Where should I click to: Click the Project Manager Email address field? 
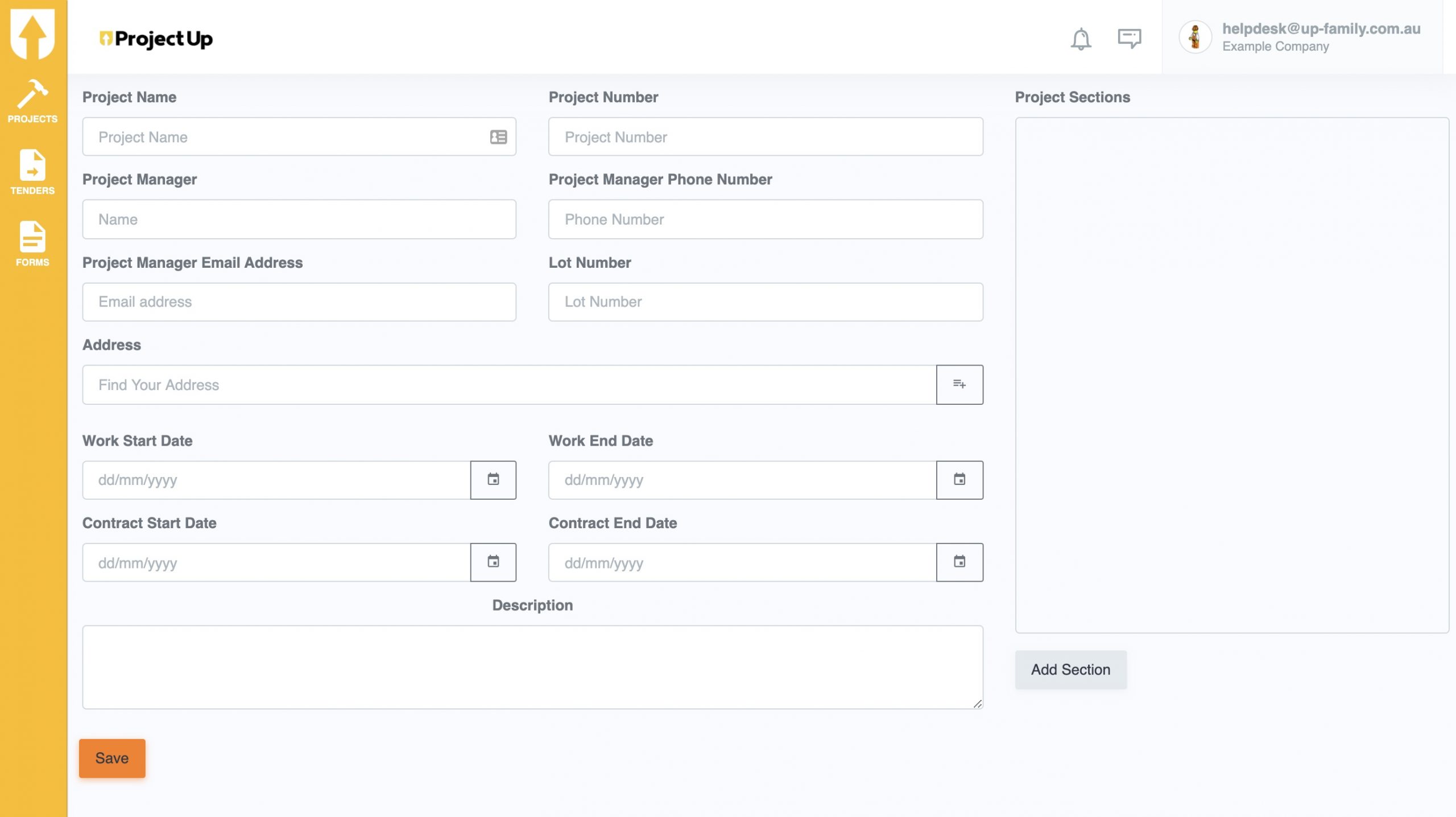pyautogui.click(x=299, y=302)
